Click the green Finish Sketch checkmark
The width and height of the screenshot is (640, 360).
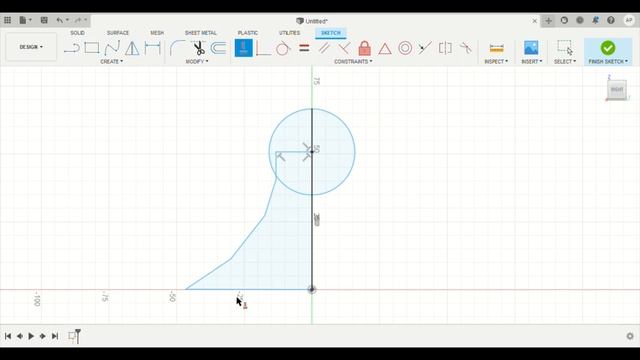608,48
